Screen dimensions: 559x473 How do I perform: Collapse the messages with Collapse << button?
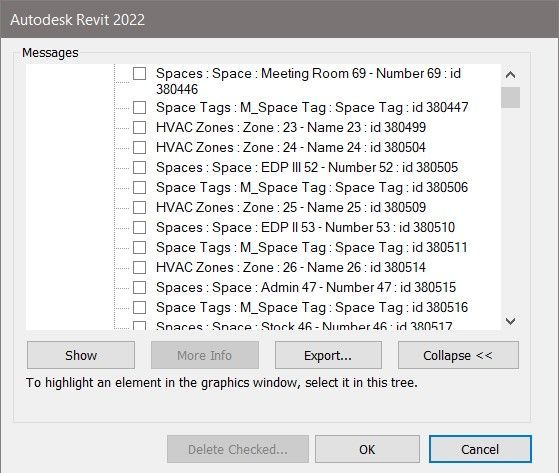458,355
